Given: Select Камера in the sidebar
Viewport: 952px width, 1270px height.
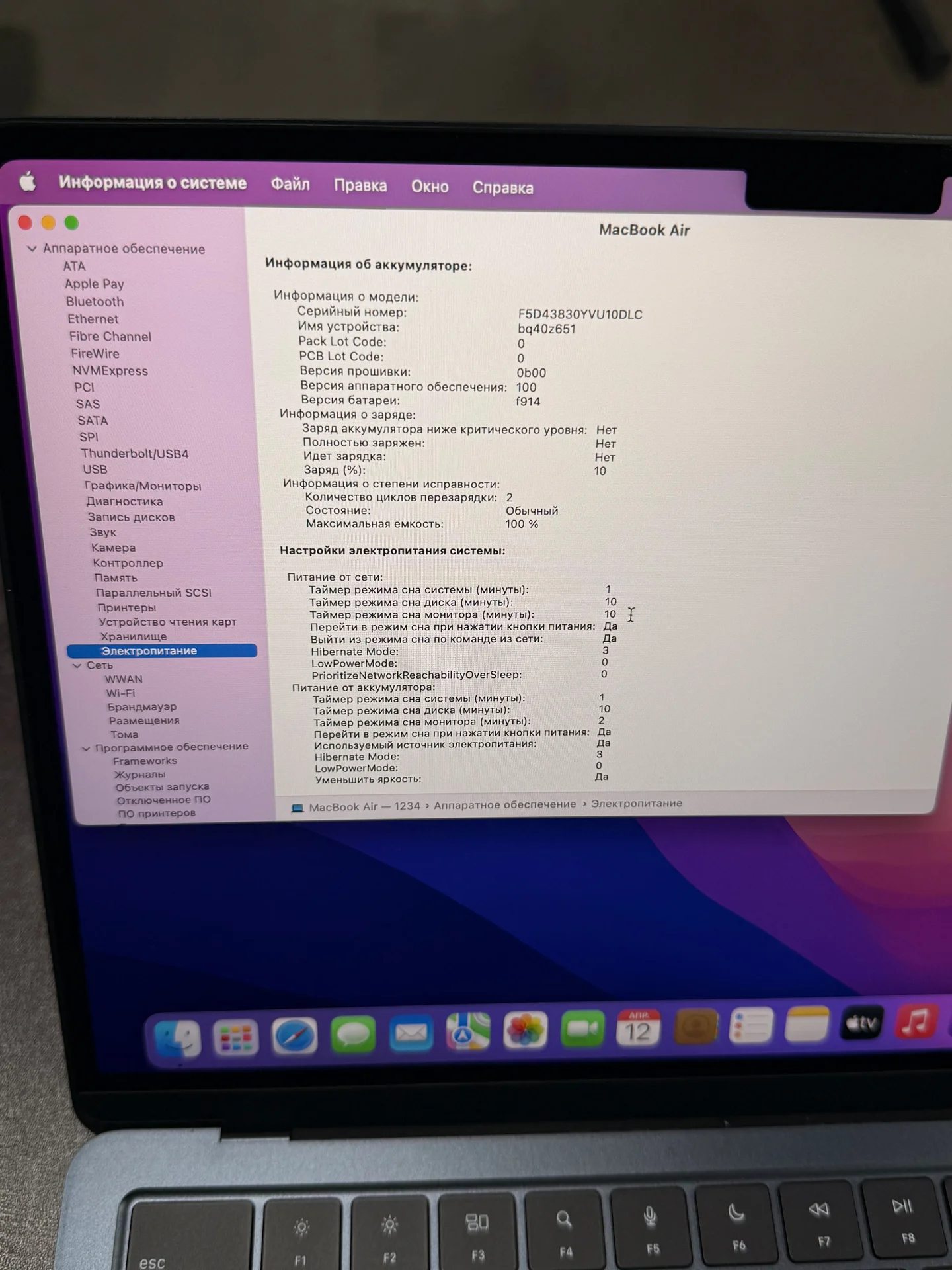Looking at the screenshot, I should click(x=114, y=548).
